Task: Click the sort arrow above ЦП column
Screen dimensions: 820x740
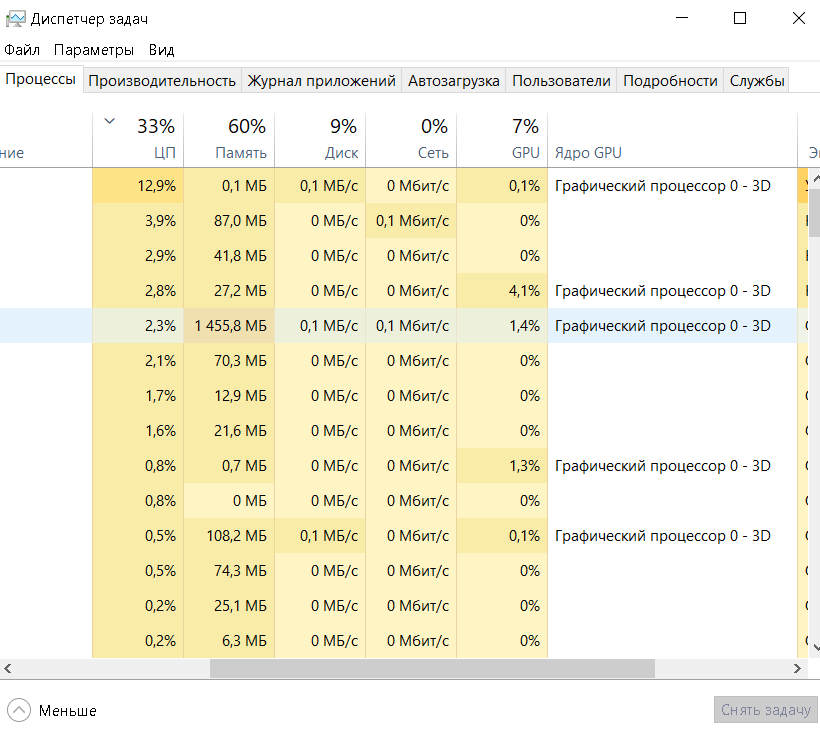Action: click(109, 122)
